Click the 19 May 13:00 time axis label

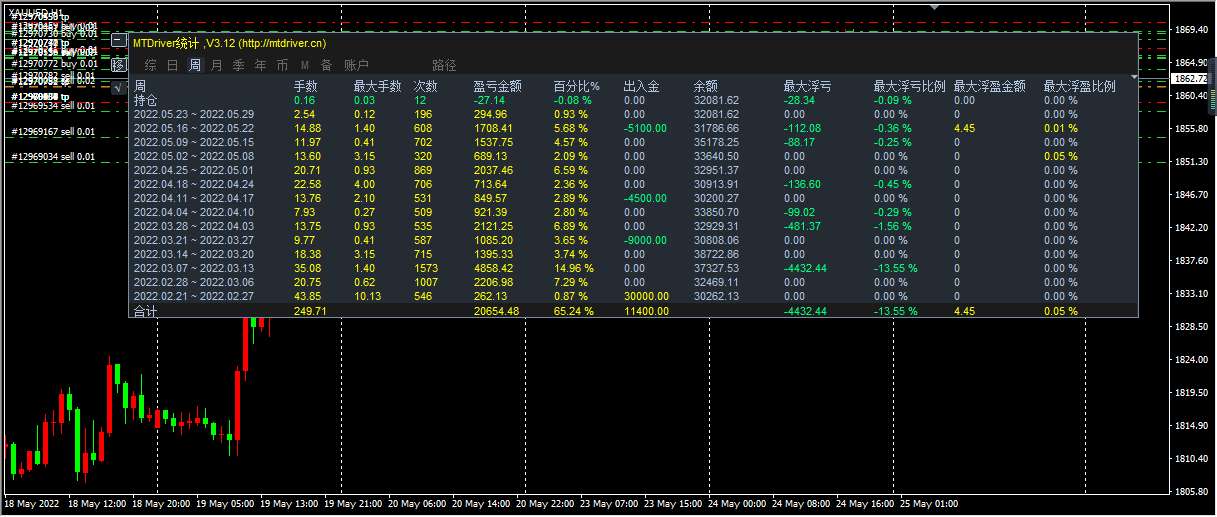coord(289,504)
